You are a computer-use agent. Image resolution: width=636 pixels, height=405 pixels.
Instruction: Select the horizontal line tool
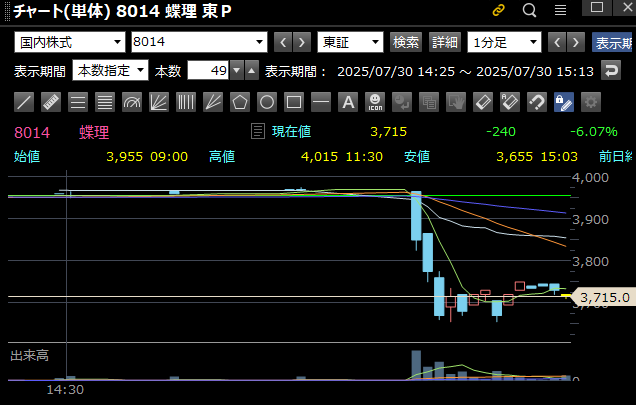[321, 102]
